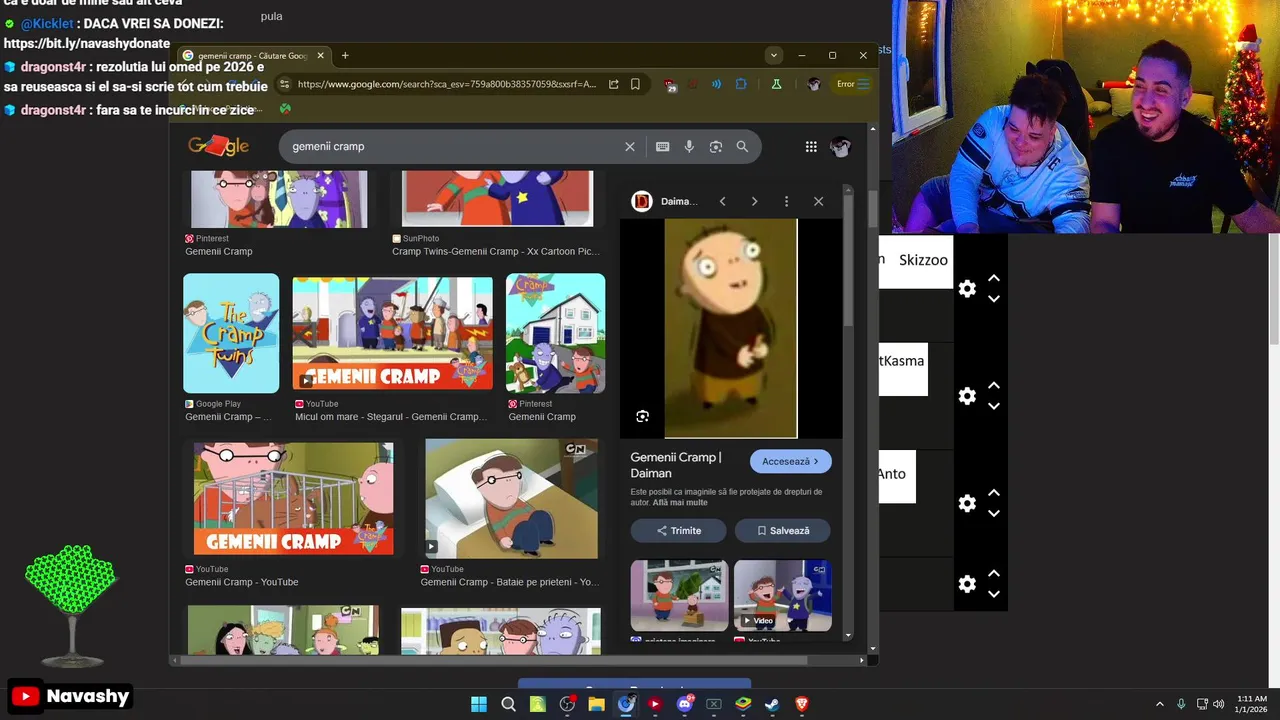The image size is (1280, 720).
Task: Open the tab search dropdown arrow
Action: (x=773, y=55)
